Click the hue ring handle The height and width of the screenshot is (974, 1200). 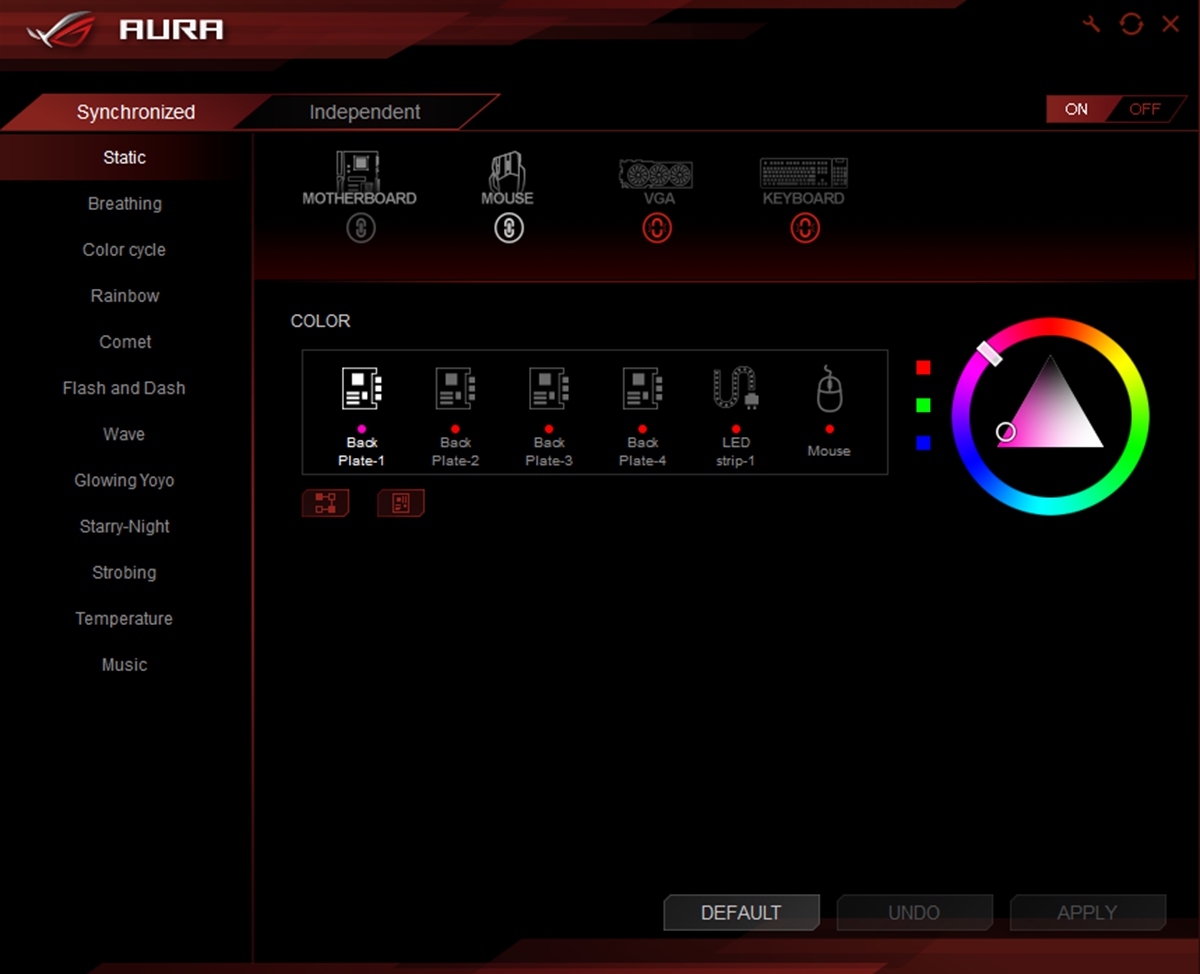click(x=989, y=353)
